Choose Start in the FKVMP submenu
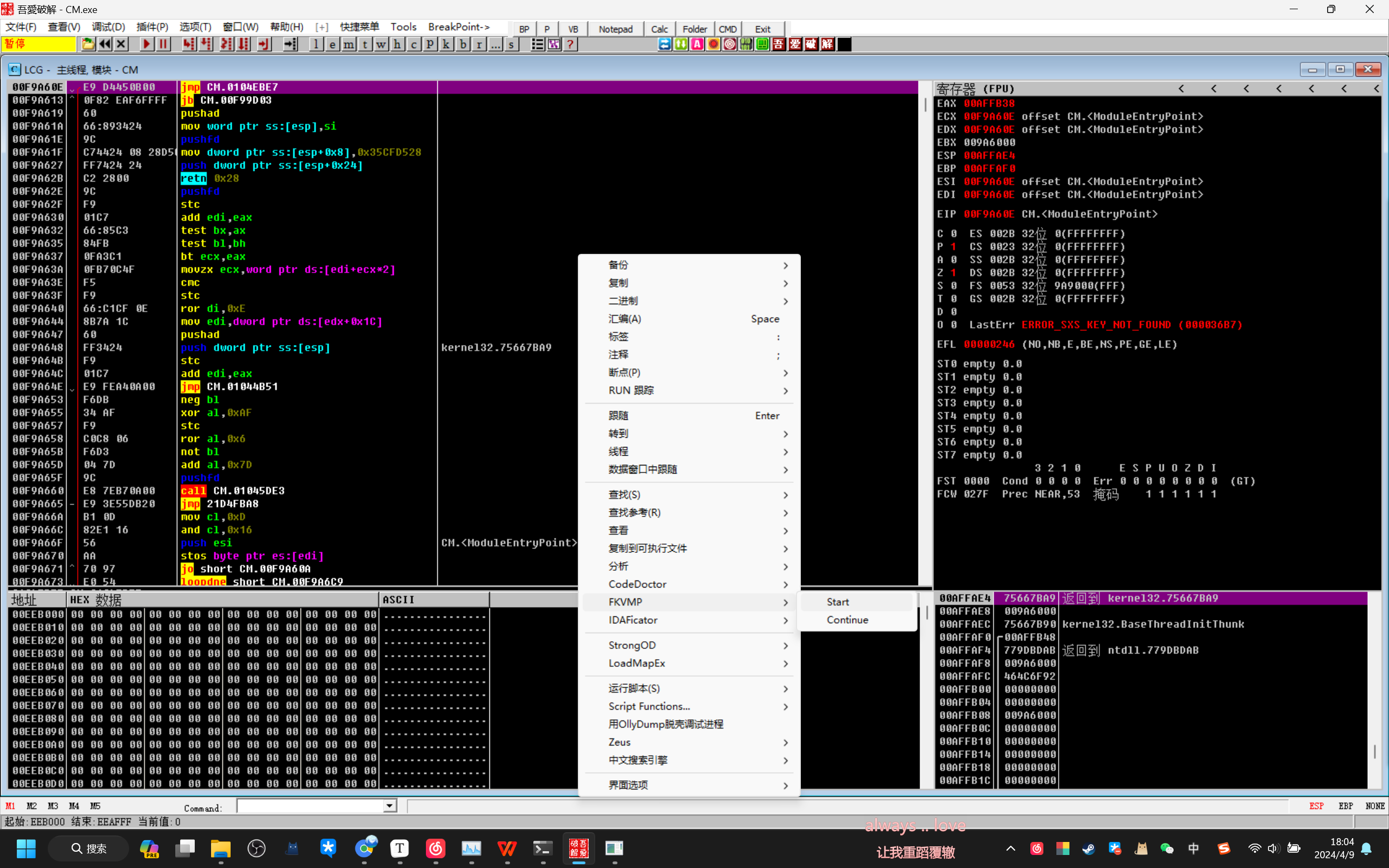Screen dimensions: 1389x868 click(x=856, y=602)
